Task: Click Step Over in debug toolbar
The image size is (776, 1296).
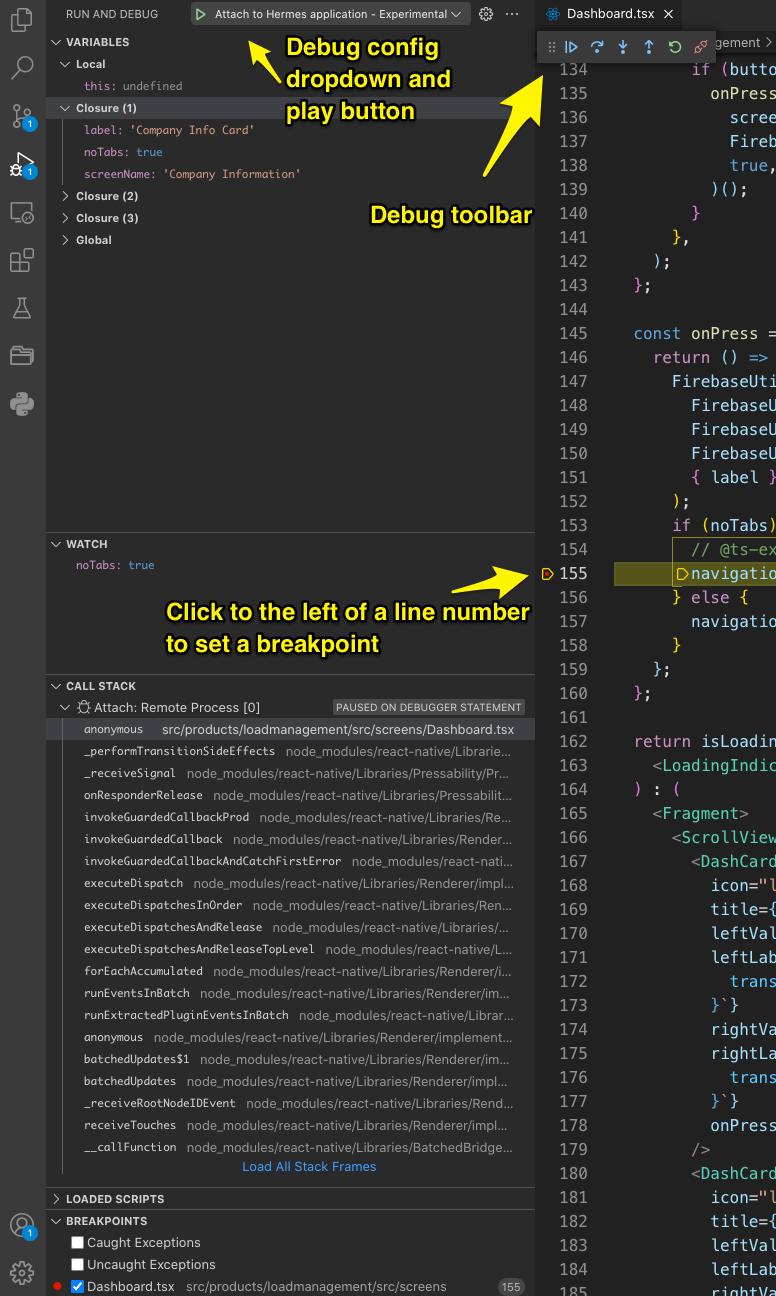Action: click(x=597, y=46)
